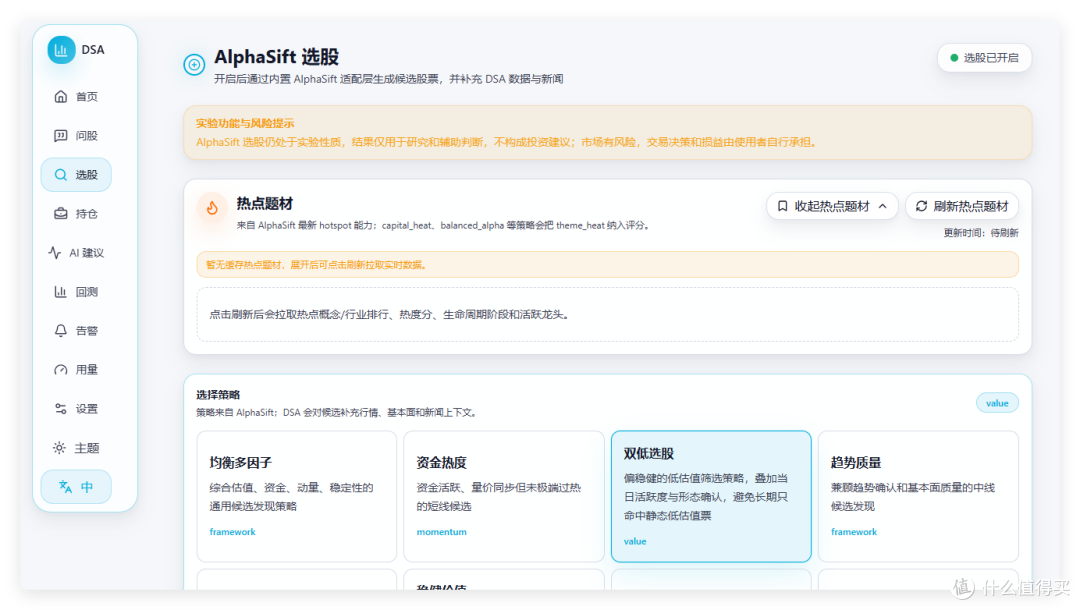Click the 刷新热点题材 button label
Image resolution: width=1080 pixels, height=610 pixels.
(971, 206)
